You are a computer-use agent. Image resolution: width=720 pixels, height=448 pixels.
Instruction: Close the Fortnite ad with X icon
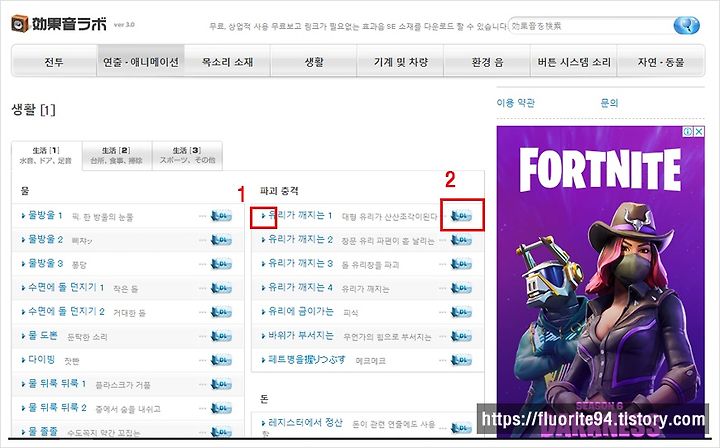tap(698, 132)
